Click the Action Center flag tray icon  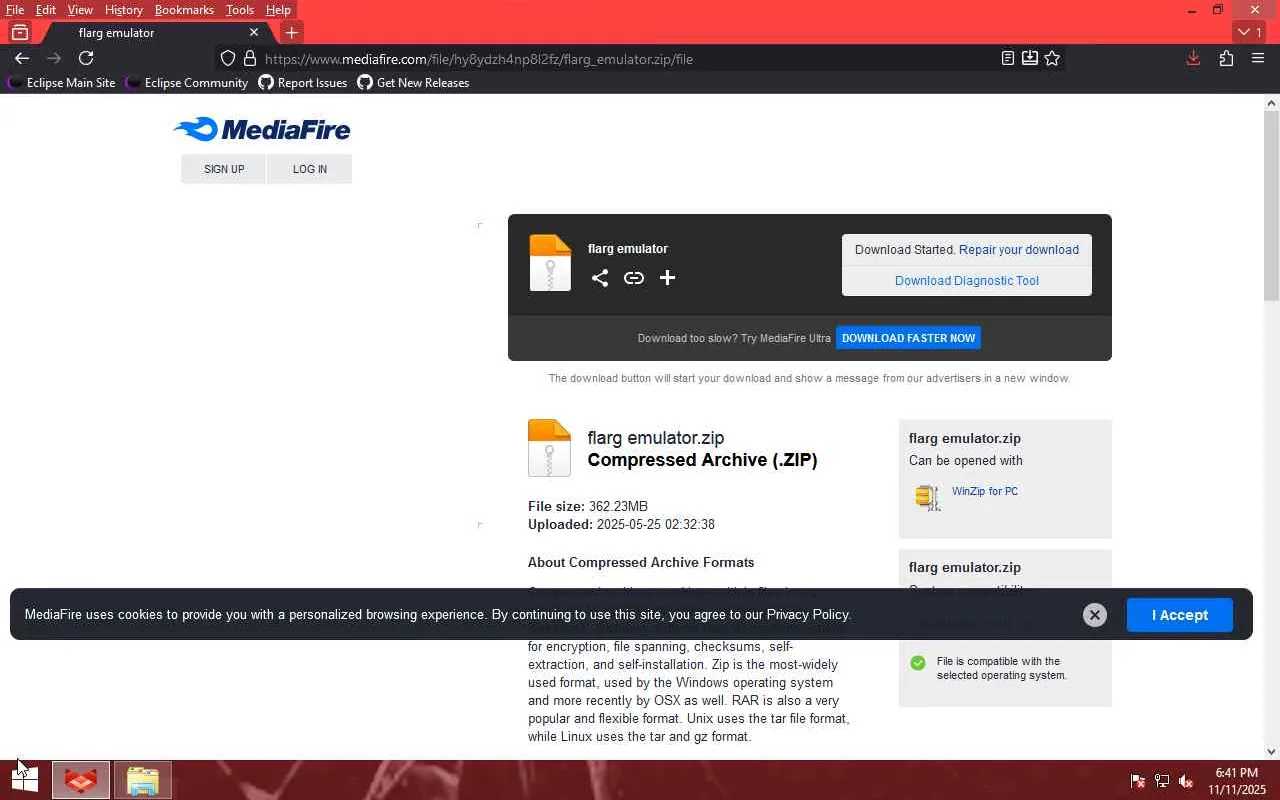pyautogui.click(x=1138, y=781)
